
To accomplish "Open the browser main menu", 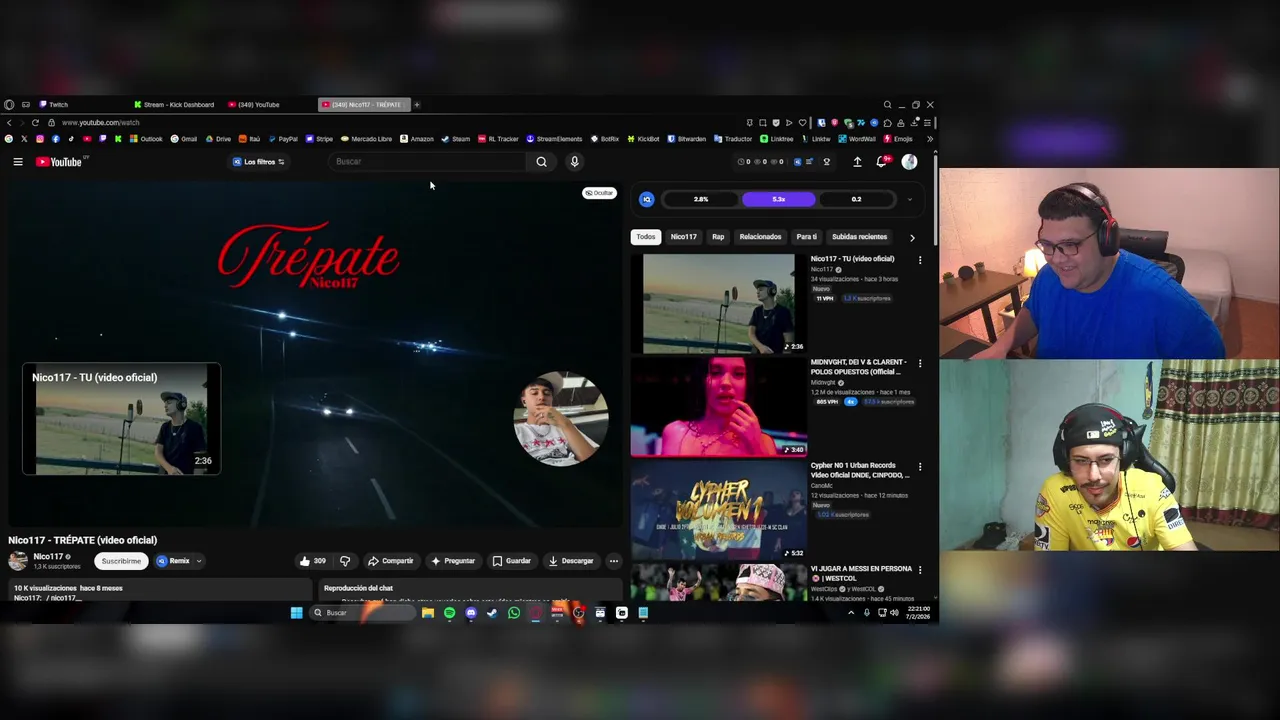I will tap(927, 123).
